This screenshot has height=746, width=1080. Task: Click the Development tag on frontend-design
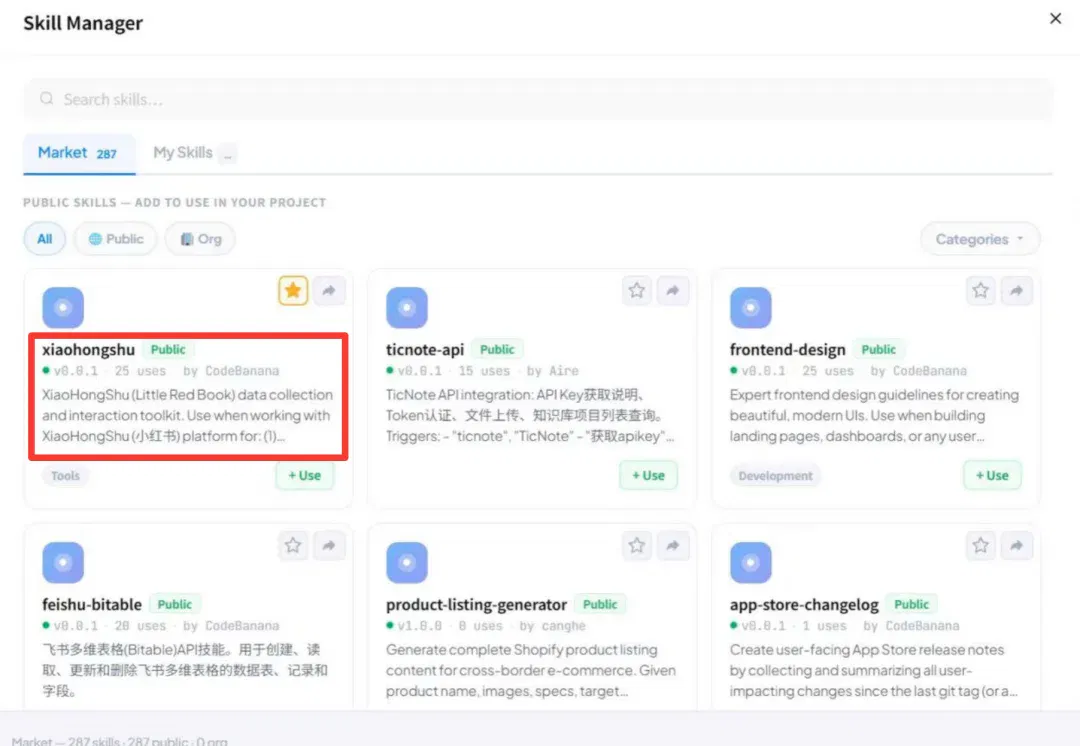[x=775, y=476]
